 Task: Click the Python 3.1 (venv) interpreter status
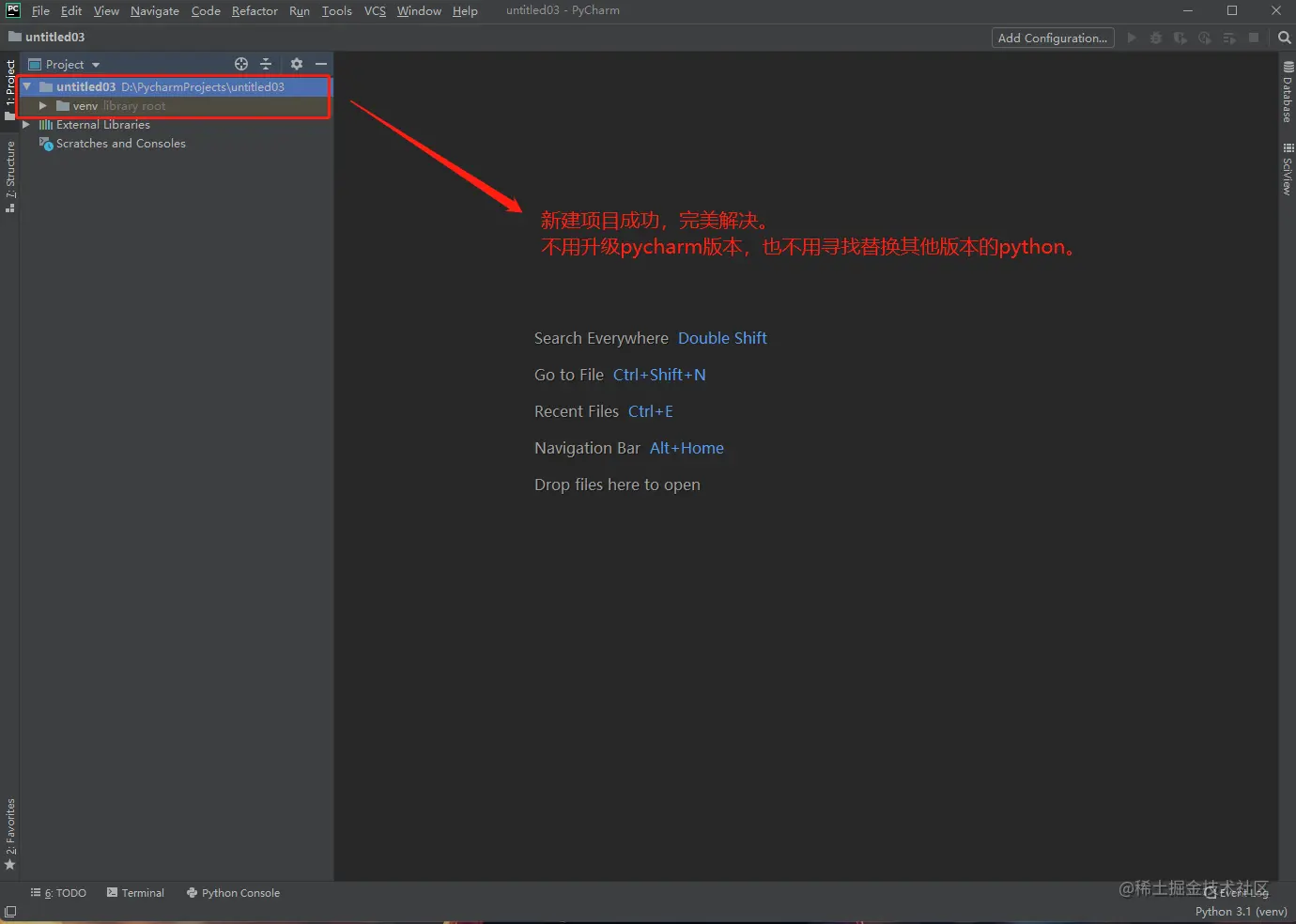point(1242,912)
